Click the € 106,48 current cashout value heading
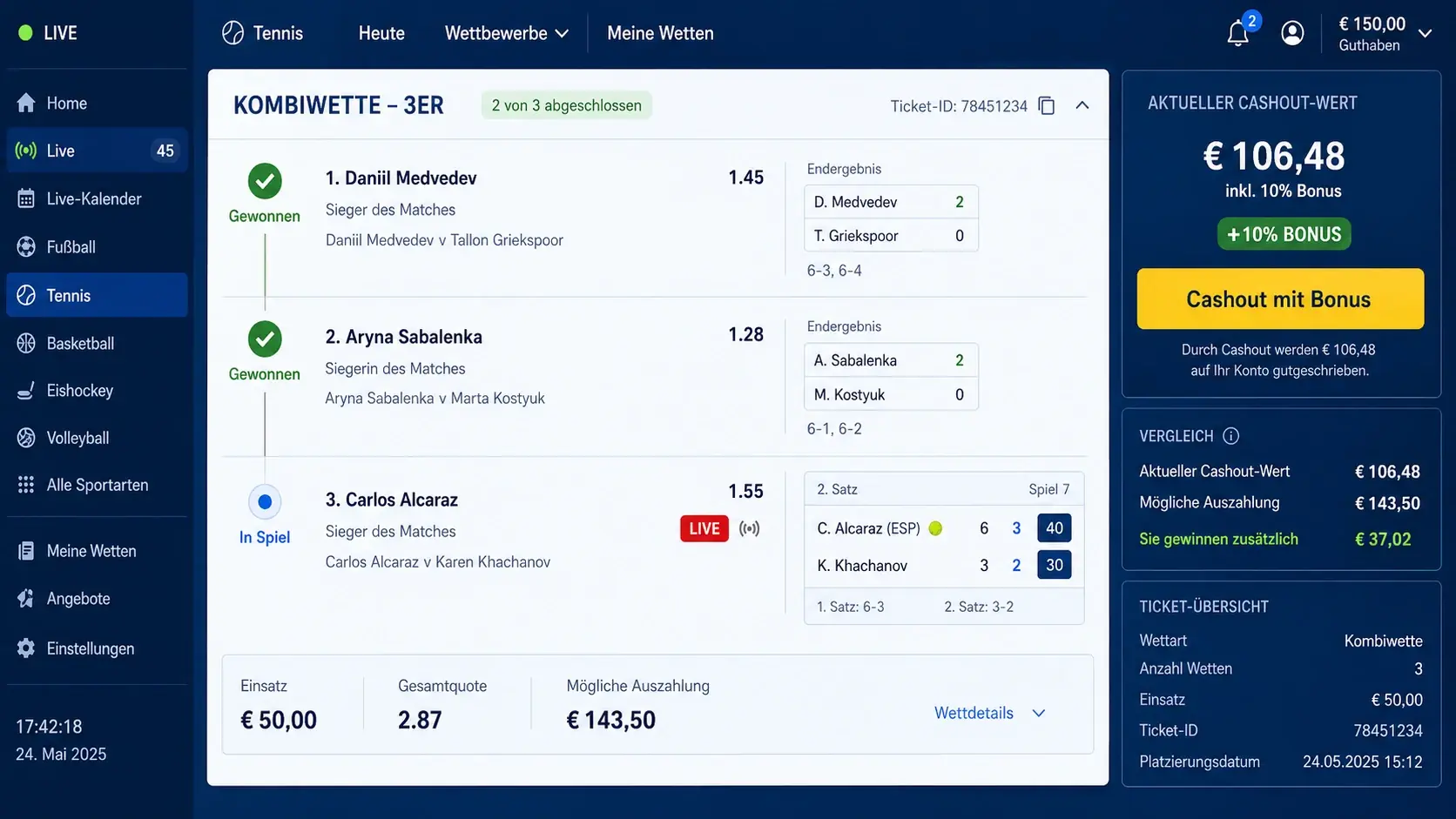Image resolution: width=1456 pixels, height=819 pixels. tap(1274, 157)
